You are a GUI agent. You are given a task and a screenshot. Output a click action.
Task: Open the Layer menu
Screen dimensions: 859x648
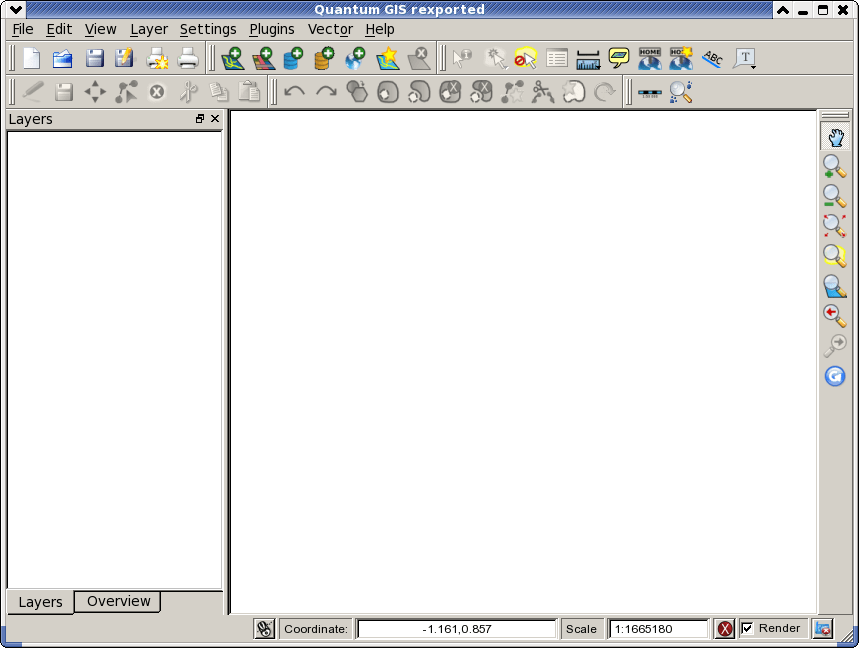pos(148,30)
